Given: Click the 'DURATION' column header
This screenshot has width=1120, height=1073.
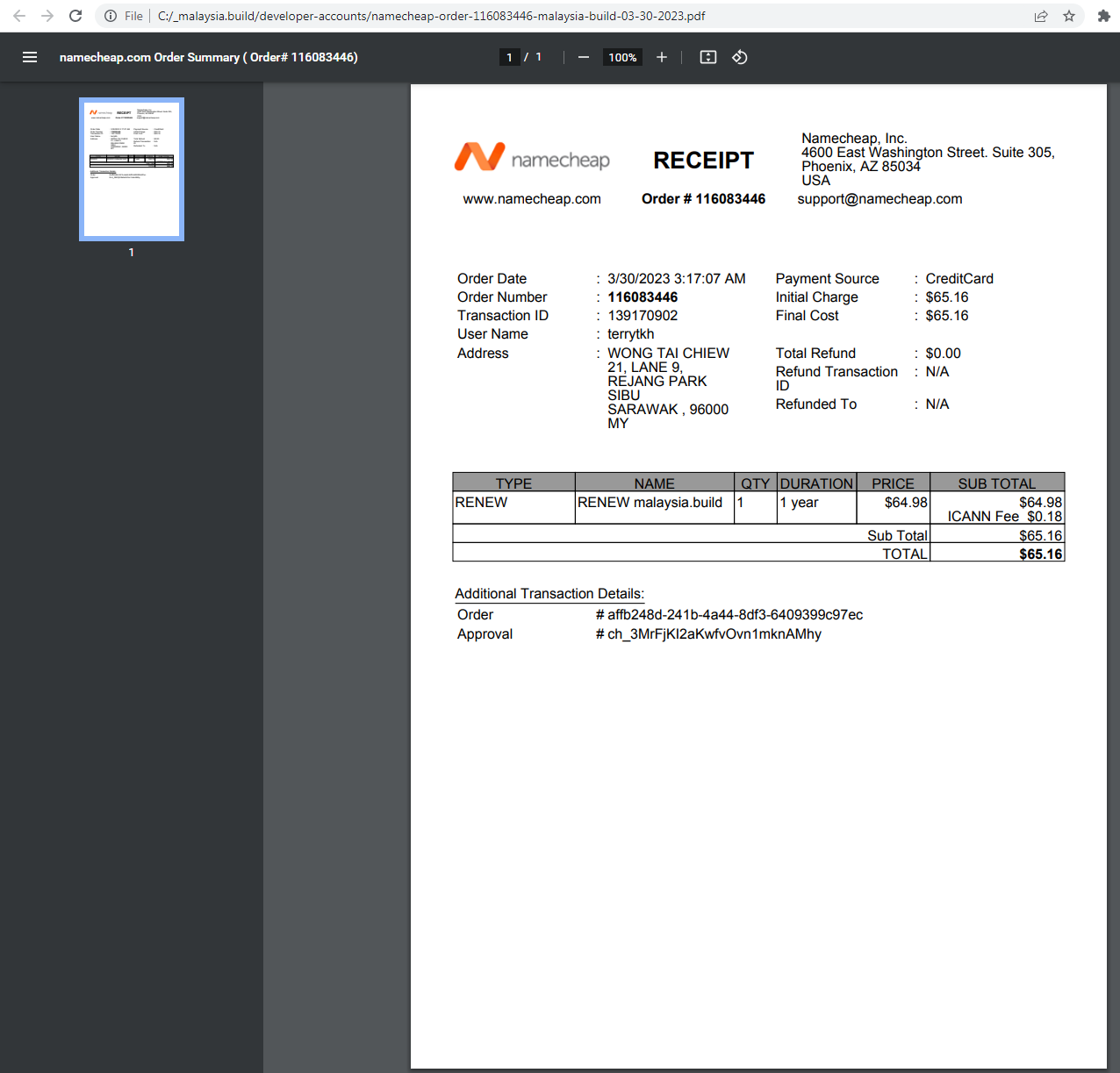Looking at the screenshot, I should pos(816,483).
